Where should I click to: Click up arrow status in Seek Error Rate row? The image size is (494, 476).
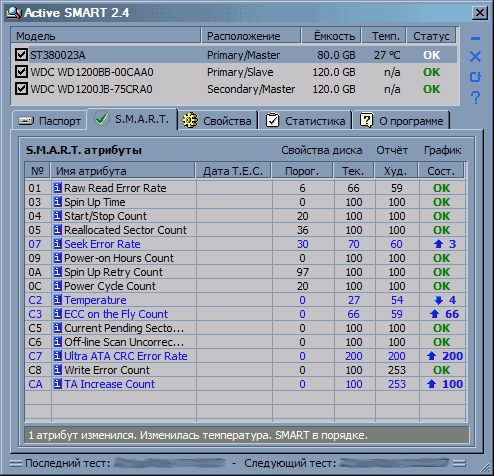coord(438,244)
